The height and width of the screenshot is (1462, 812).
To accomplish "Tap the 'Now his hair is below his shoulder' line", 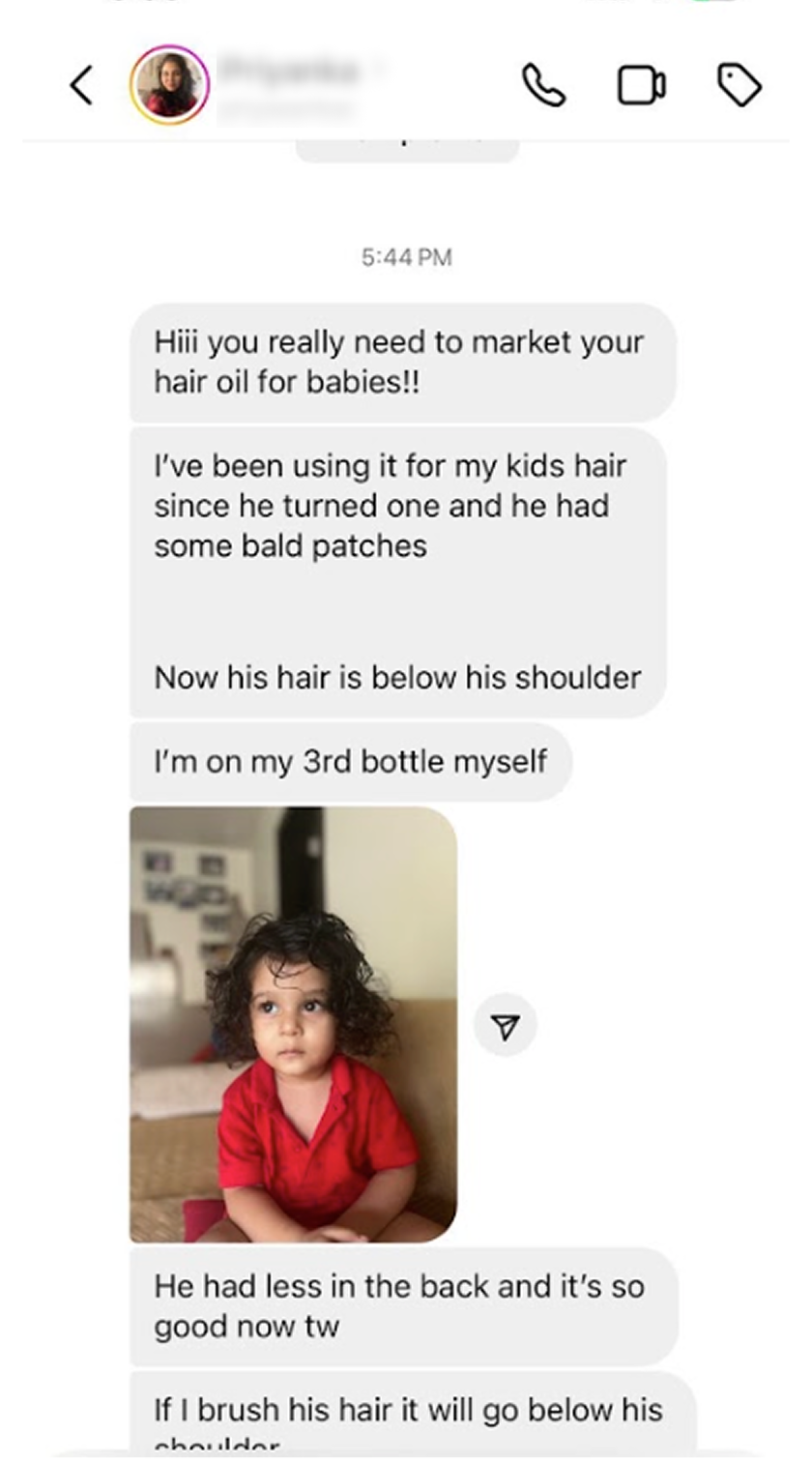I will 397,677.
